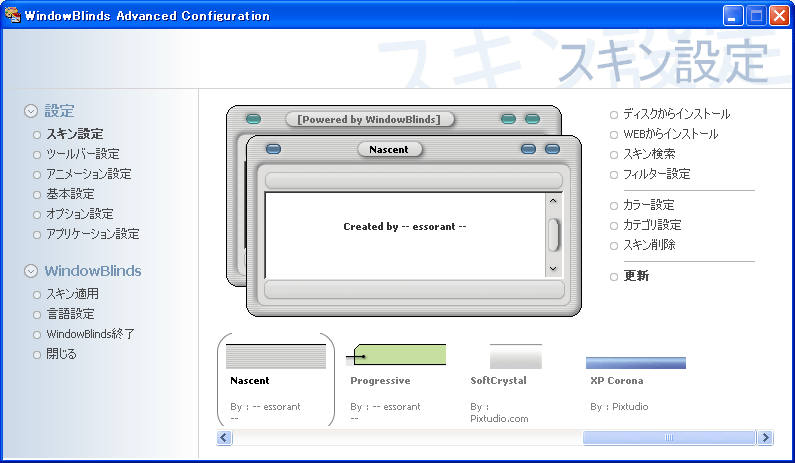This screenshot has height=463, width=795.
Task: Click スキン削除 to delete skin
Action: [x=649, y=245]
